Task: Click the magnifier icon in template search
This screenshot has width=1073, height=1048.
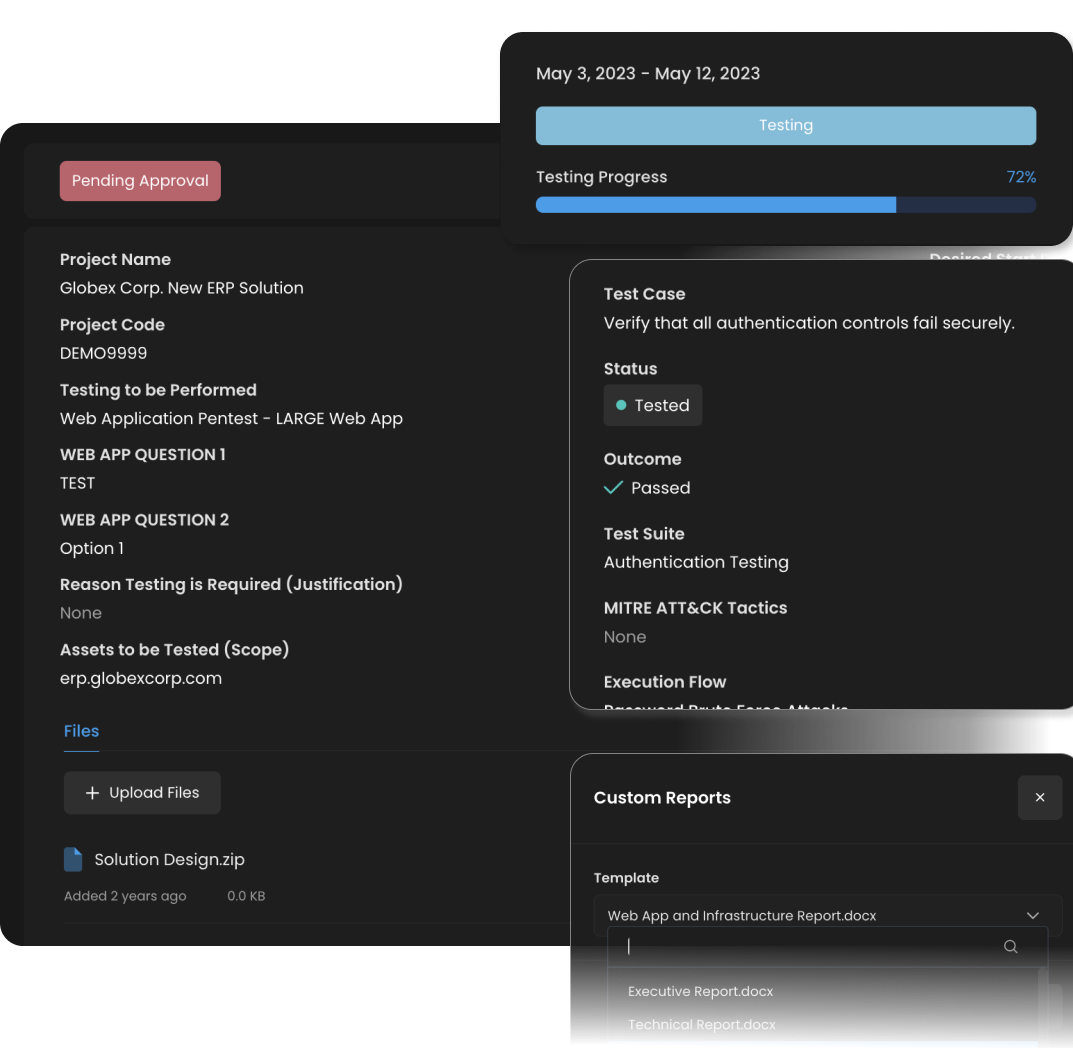Action: 1010,946
